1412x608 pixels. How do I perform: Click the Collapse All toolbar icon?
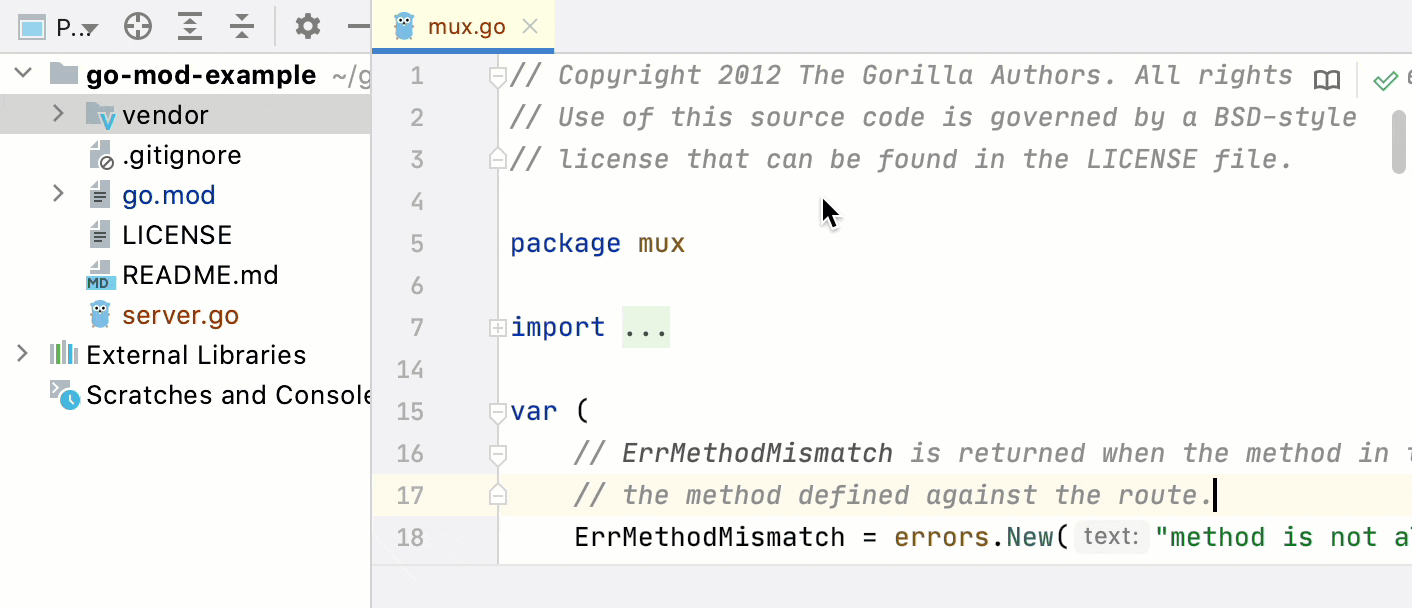pyautogui.click(x=242, y=27)
